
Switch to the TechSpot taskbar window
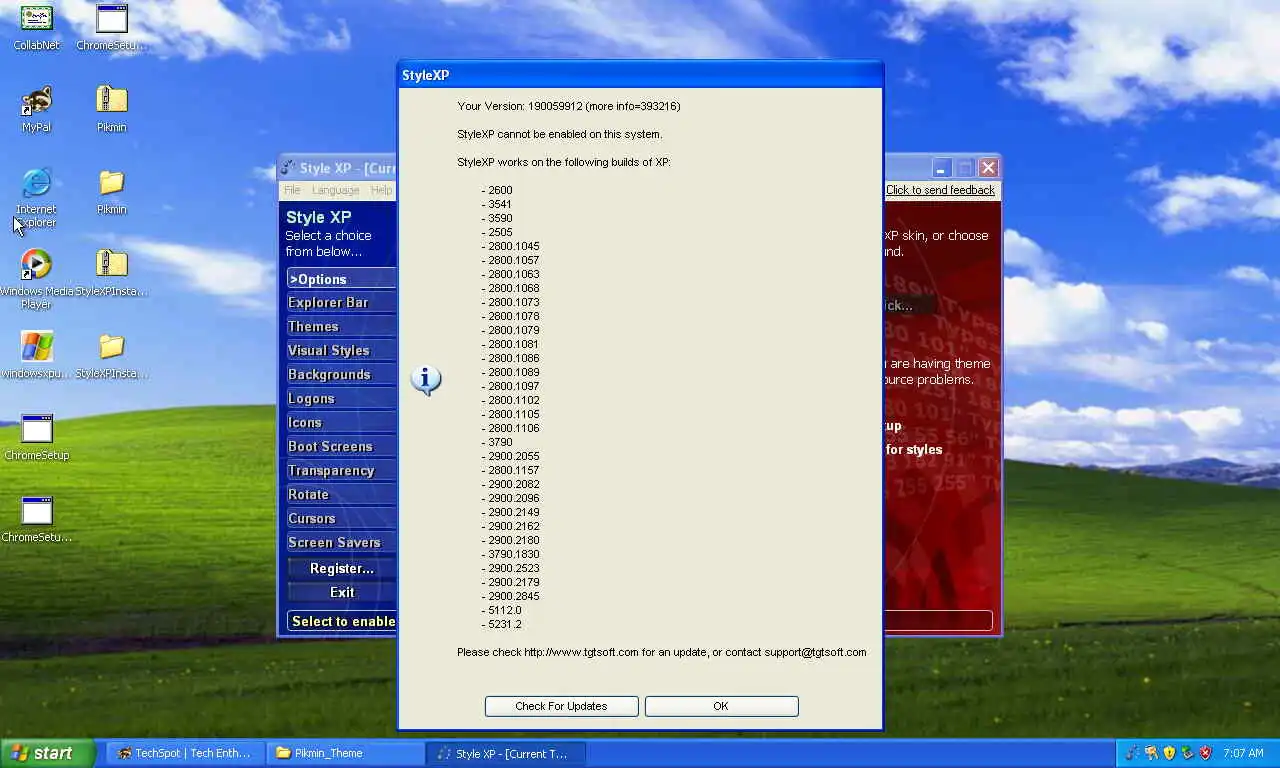[184, 753]
